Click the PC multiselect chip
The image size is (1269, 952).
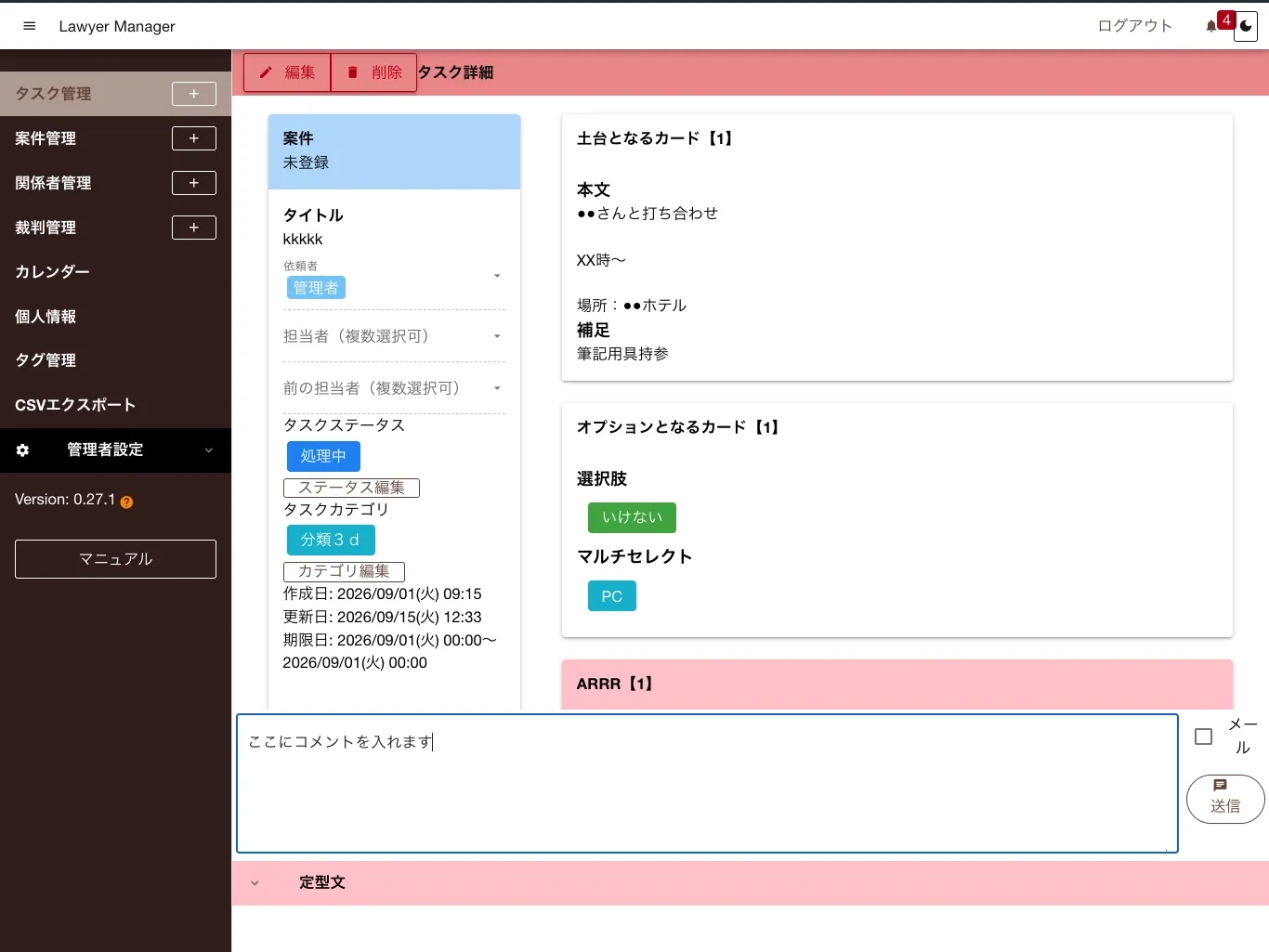point(612,596)
